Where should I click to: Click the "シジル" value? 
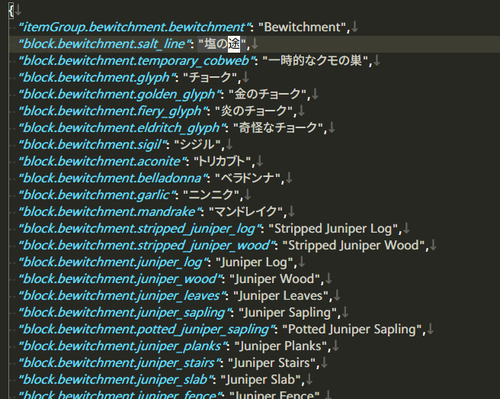click(x=197, y=145)
